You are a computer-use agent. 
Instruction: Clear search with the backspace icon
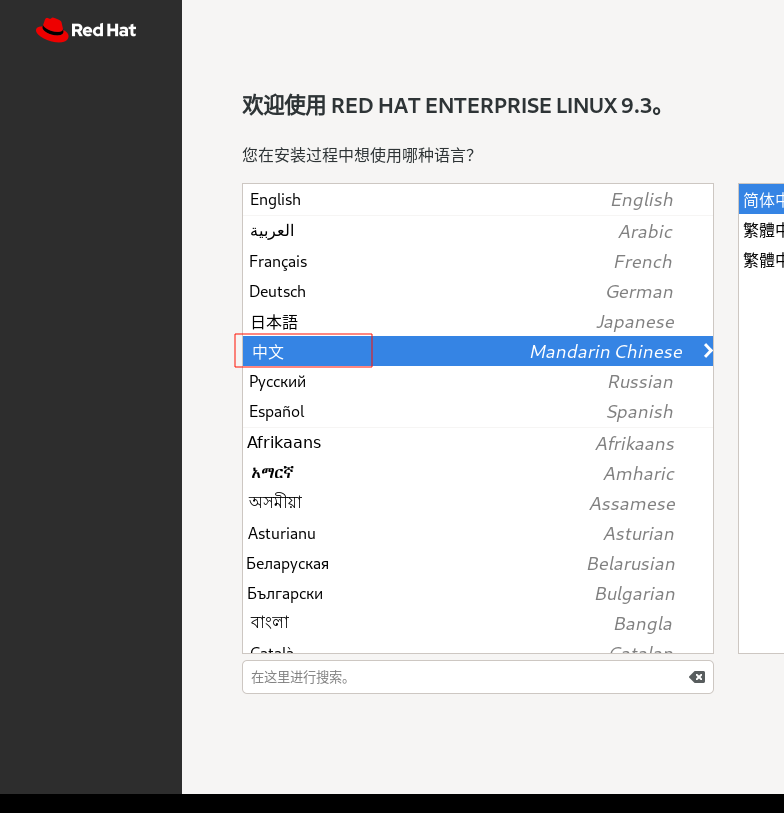tap(697, 677)
